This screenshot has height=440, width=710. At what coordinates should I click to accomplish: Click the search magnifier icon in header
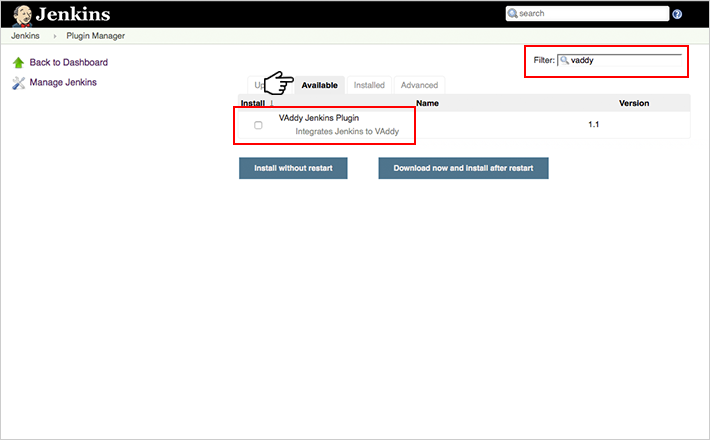[x=513, y=14]
